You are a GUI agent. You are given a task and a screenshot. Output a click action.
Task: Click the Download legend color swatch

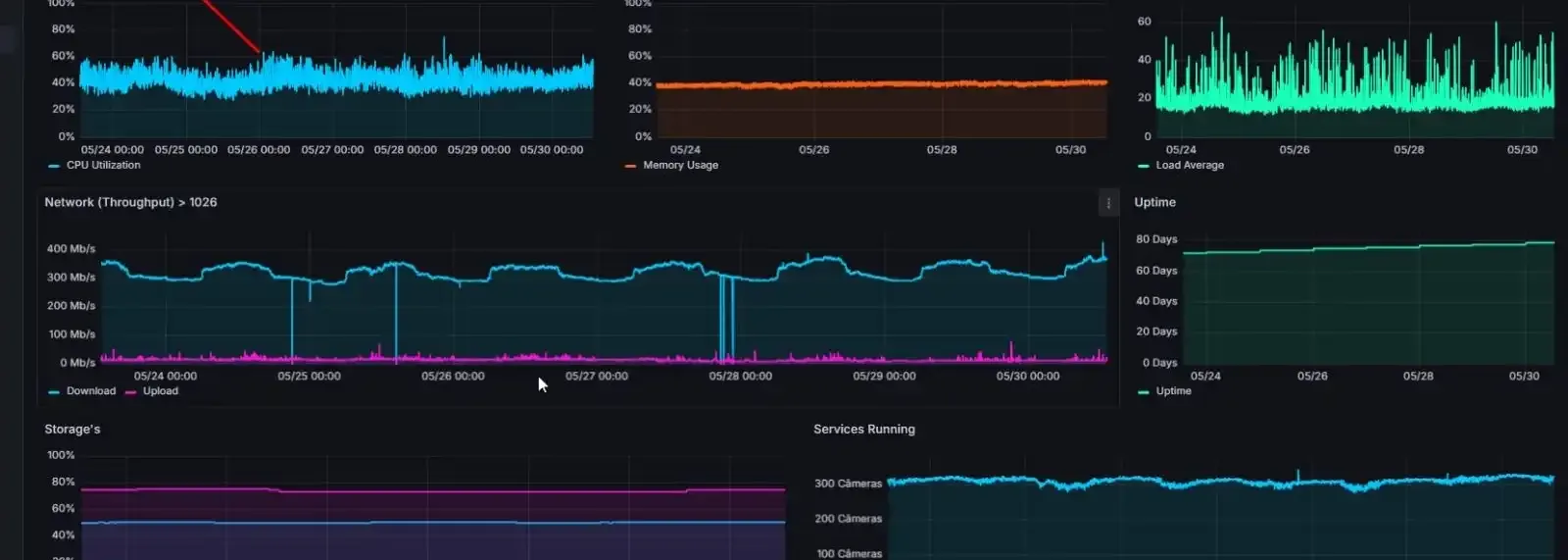(54, 392)
